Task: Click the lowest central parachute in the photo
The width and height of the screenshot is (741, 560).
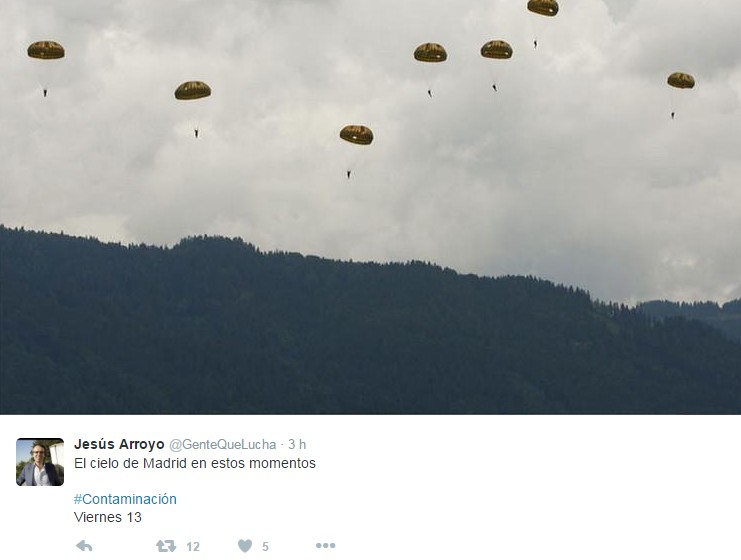Action: click(x=356, y=135)
